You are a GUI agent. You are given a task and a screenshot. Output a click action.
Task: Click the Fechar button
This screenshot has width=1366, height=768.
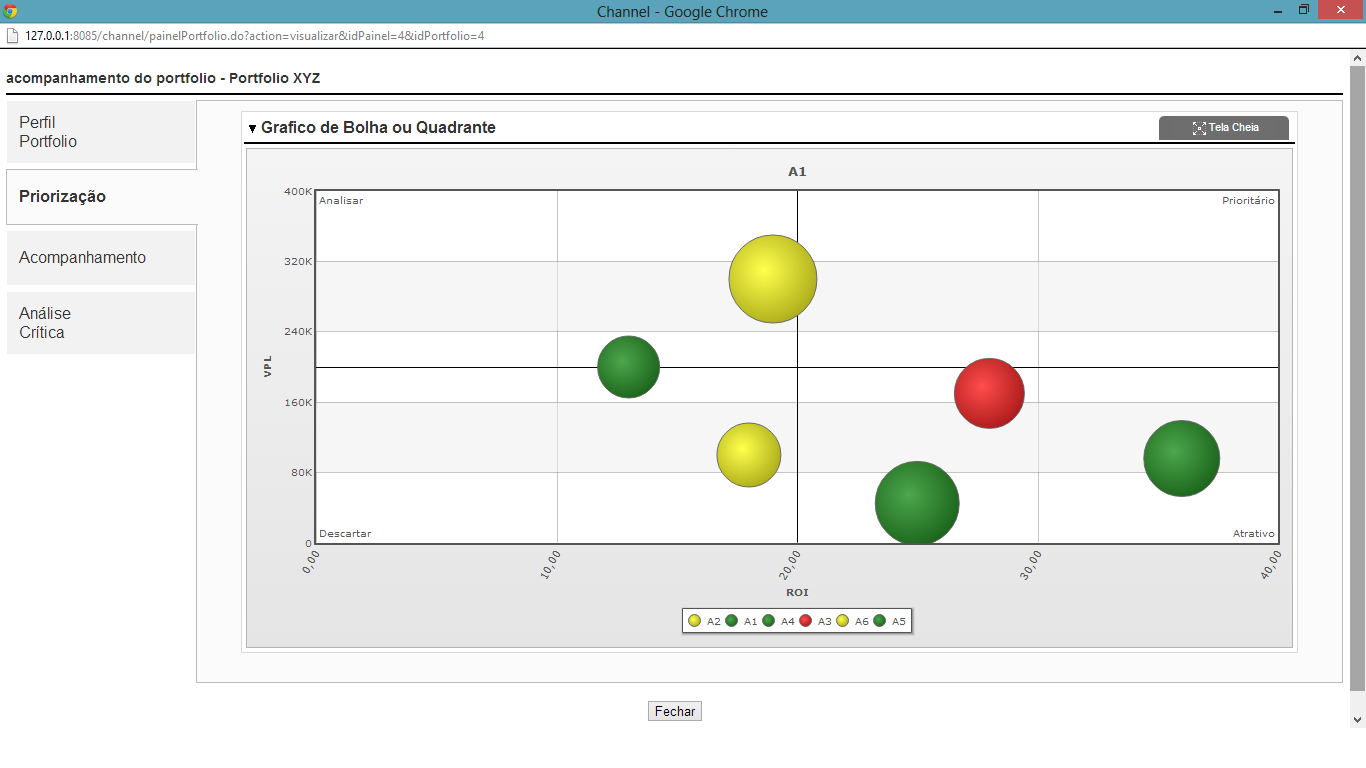point(675,711)
